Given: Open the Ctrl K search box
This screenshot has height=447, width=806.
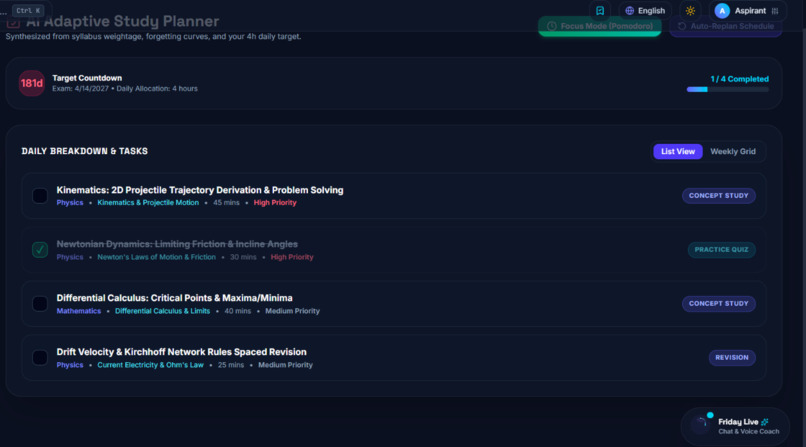Looking at the screenshot, I should tap(28, 10).
